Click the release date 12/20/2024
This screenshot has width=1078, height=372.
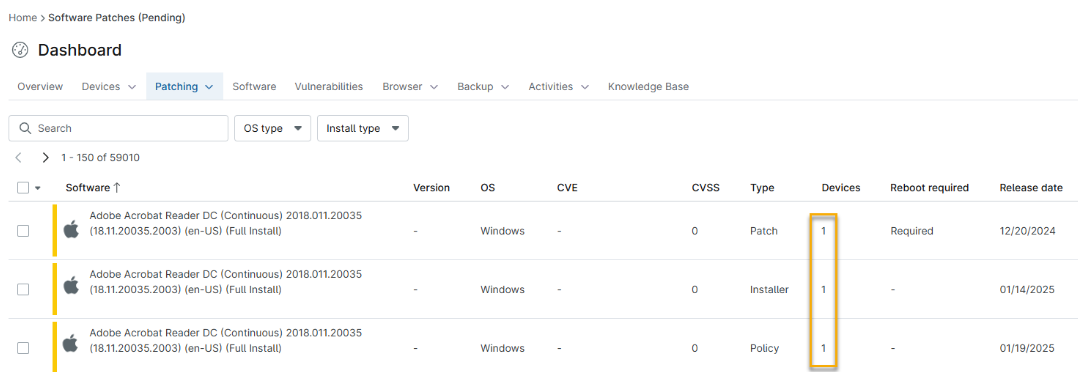1027,231
